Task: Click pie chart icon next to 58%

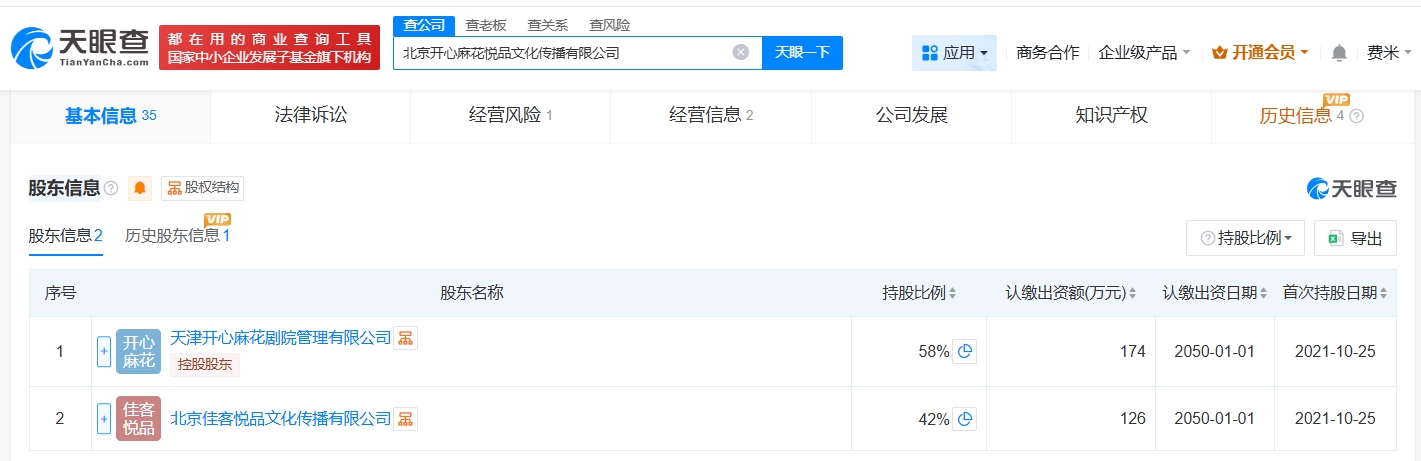Action: [964, 352]
